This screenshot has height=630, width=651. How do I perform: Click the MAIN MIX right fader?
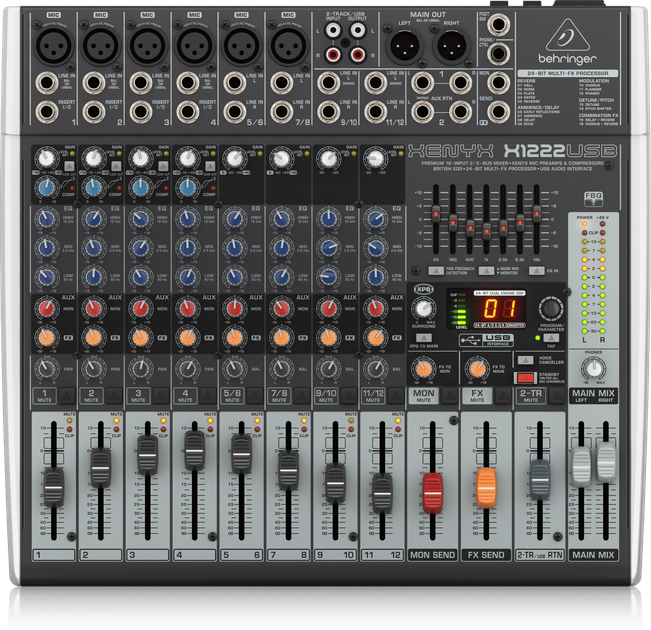(x=606, y=463)
